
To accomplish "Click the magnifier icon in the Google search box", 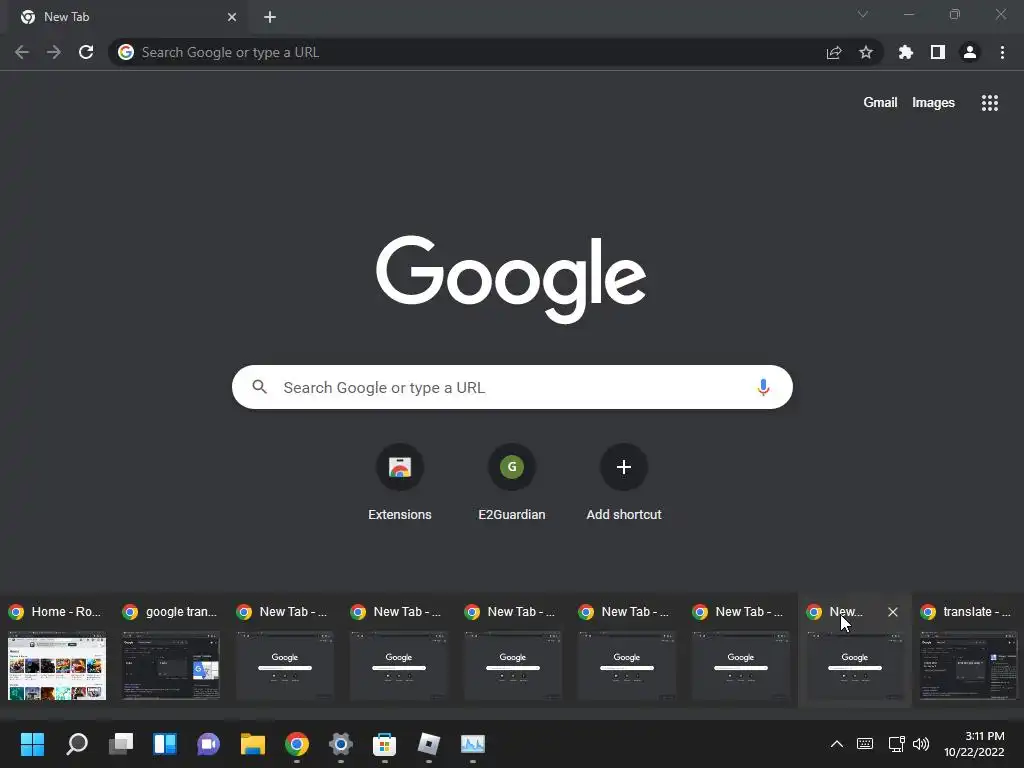I will (259, 387).
